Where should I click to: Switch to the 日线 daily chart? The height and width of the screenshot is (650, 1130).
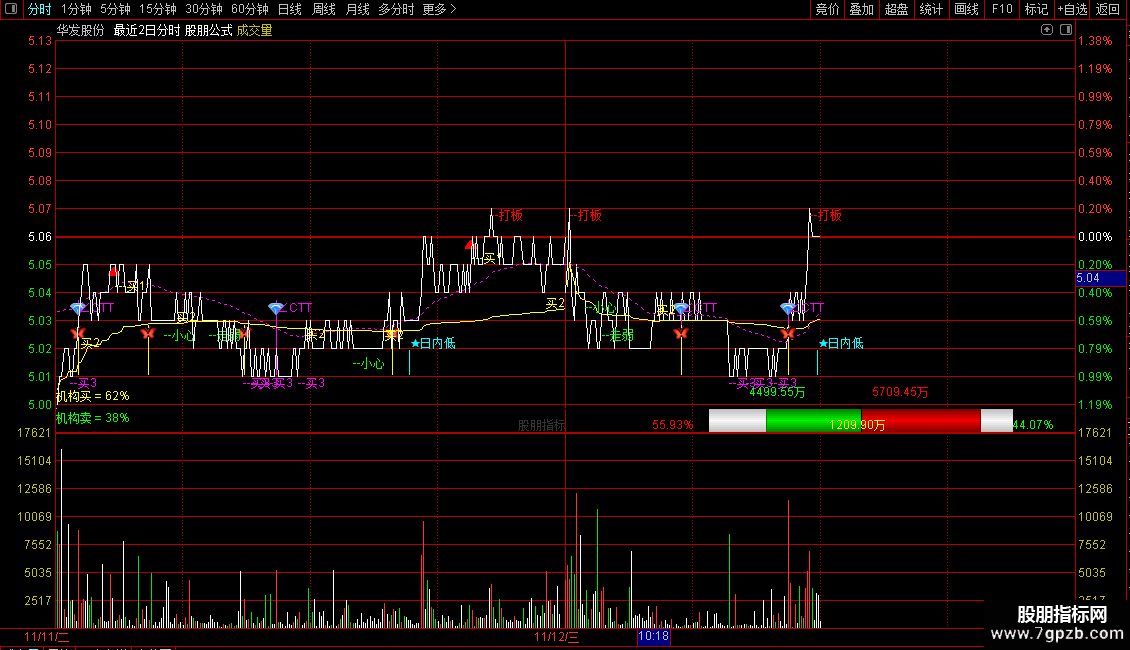click(290, 9)
